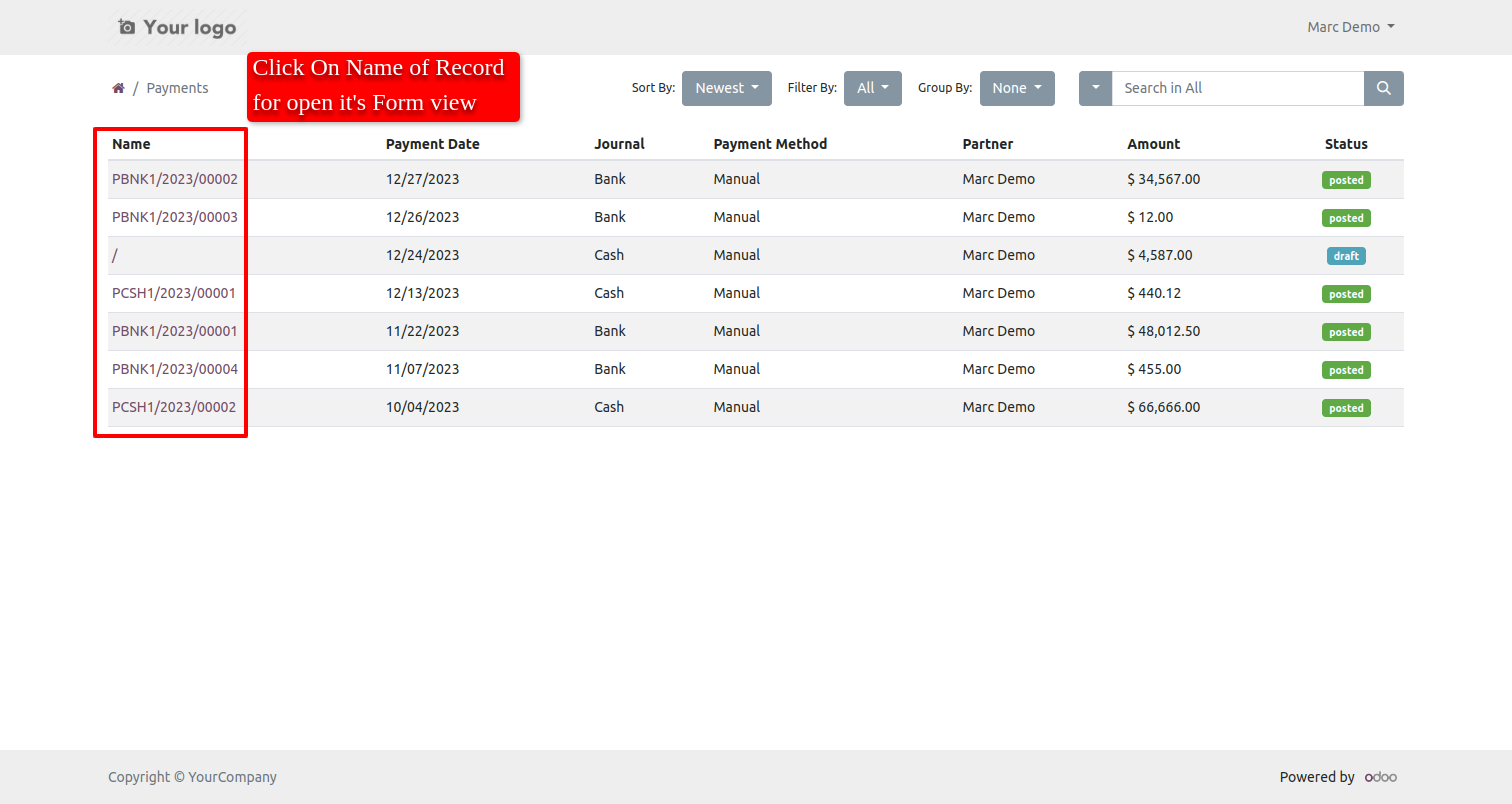Click the amount $ 455.00

(x=1155, y=369)
